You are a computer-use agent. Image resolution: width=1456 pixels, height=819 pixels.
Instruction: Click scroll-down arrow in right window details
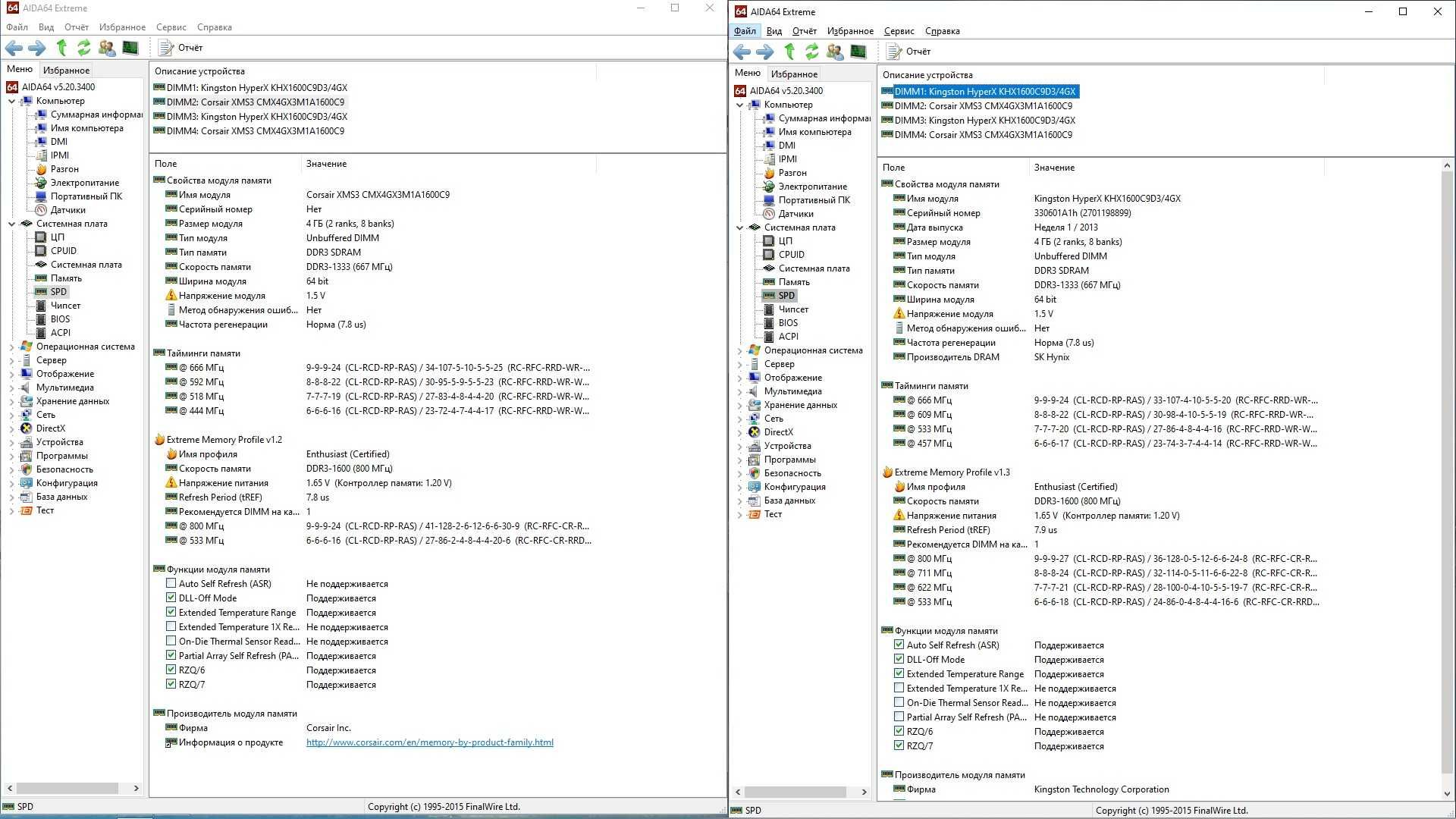[1447, 793]
